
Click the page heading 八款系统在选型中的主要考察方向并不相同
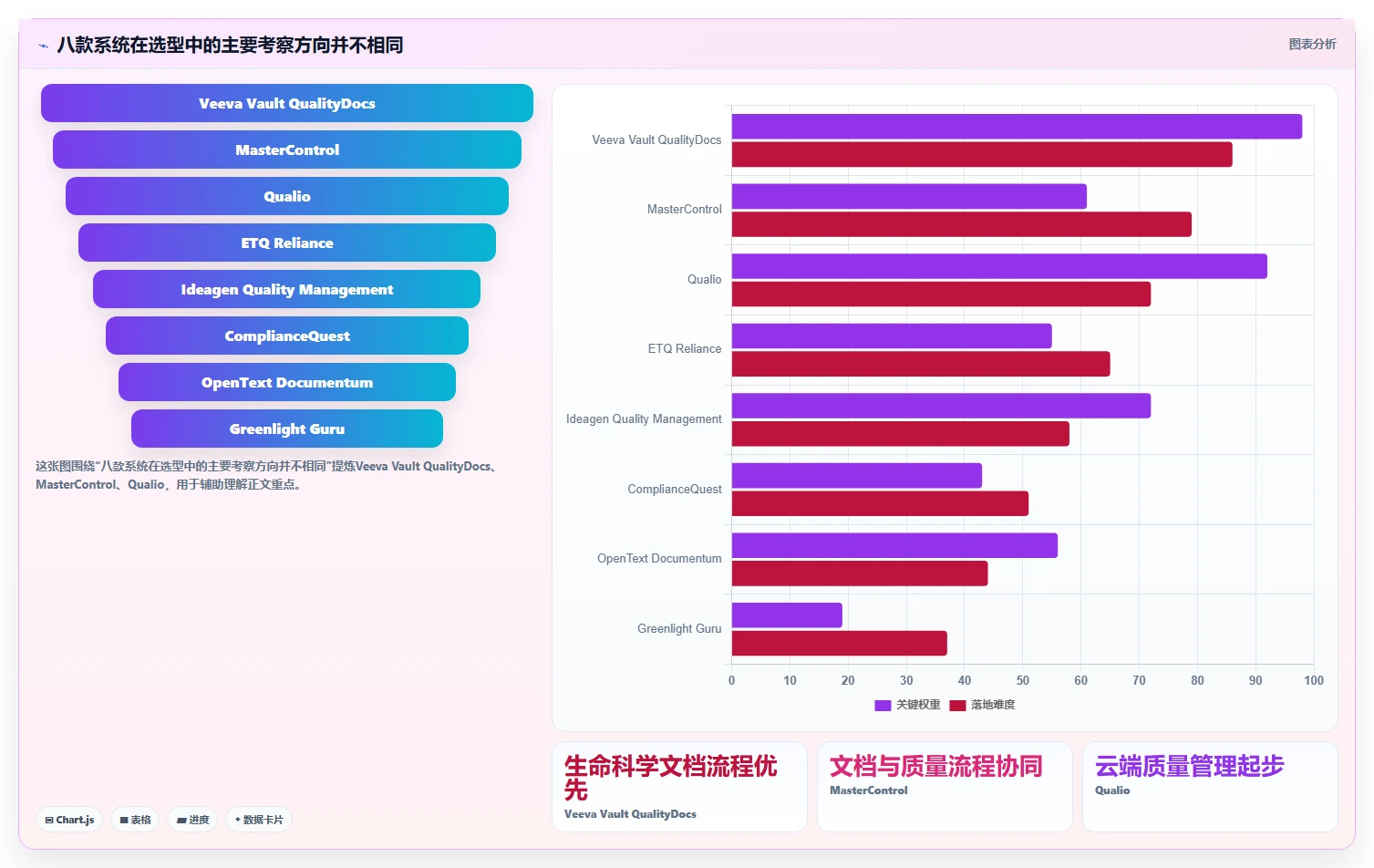[x=230, y=46]
